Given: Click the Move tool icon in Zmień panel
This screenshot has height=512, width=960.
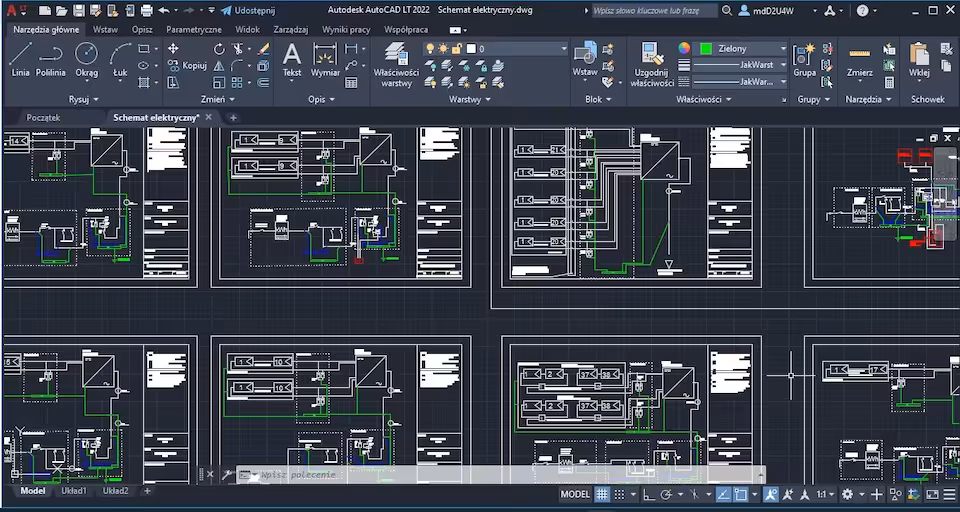Looking at the screenshot, I should (x=173, y=49).
